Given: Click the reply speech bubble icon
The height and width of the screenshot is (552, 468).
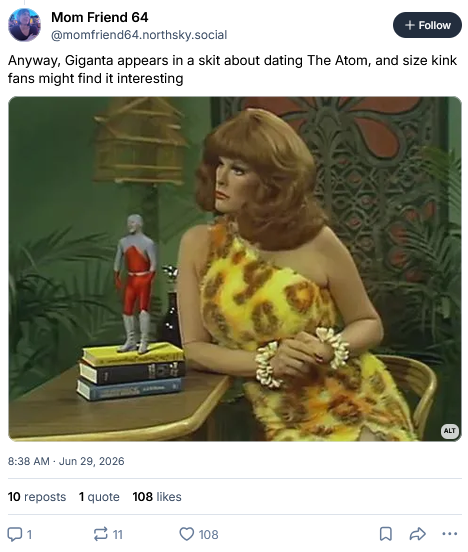Looking at the screenshot, I should pos(15,534).
